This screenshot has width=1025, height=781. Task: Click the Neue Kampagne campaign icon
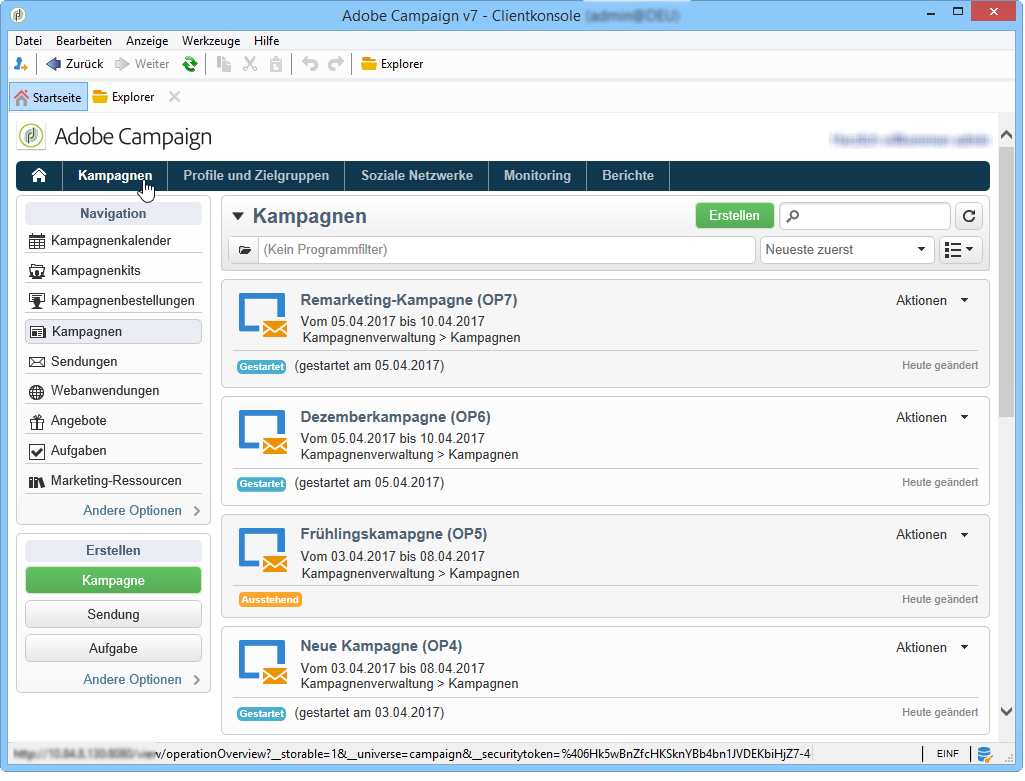point(263,662)
